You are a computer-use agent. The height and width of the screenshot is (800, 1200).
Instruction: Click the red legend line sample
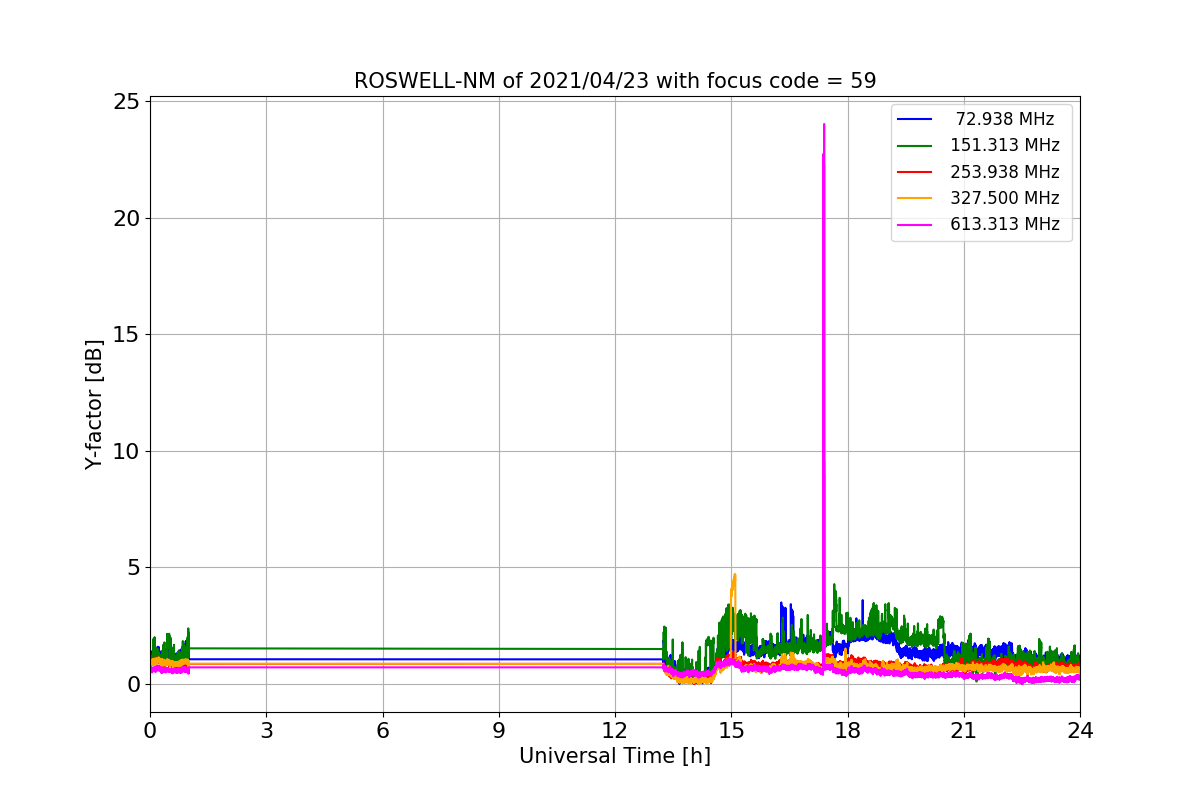(x=915, y=172)
